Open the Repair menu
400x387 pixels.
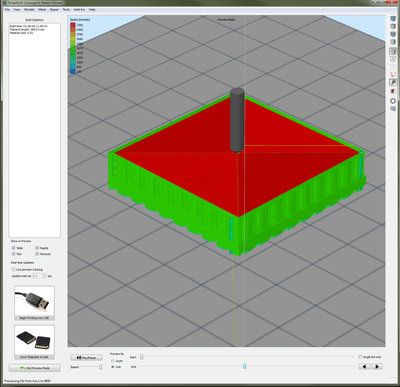coord(54,10)
